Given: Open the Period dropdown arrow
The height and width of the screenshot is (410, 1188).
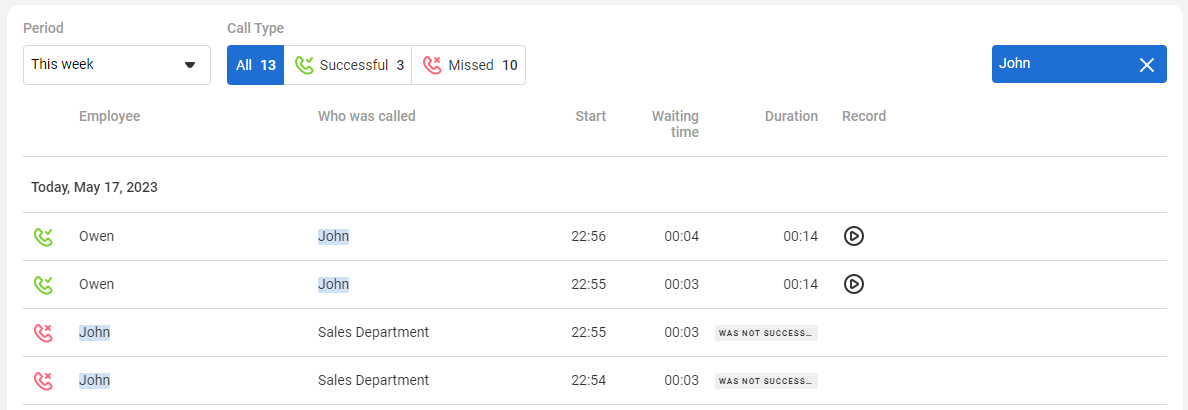Looking at the screenshot, I should click(x=190, y=65).
